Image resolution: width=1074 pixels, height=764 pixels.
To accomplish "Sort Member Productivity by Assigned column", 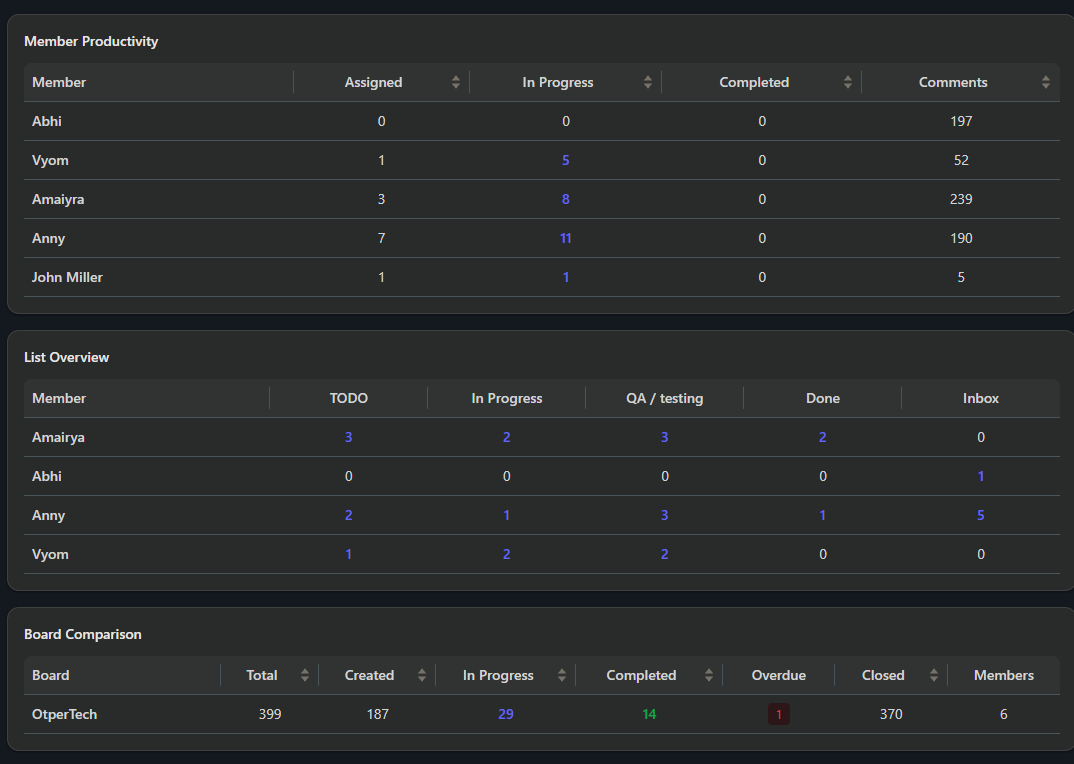I will (455, 82).
